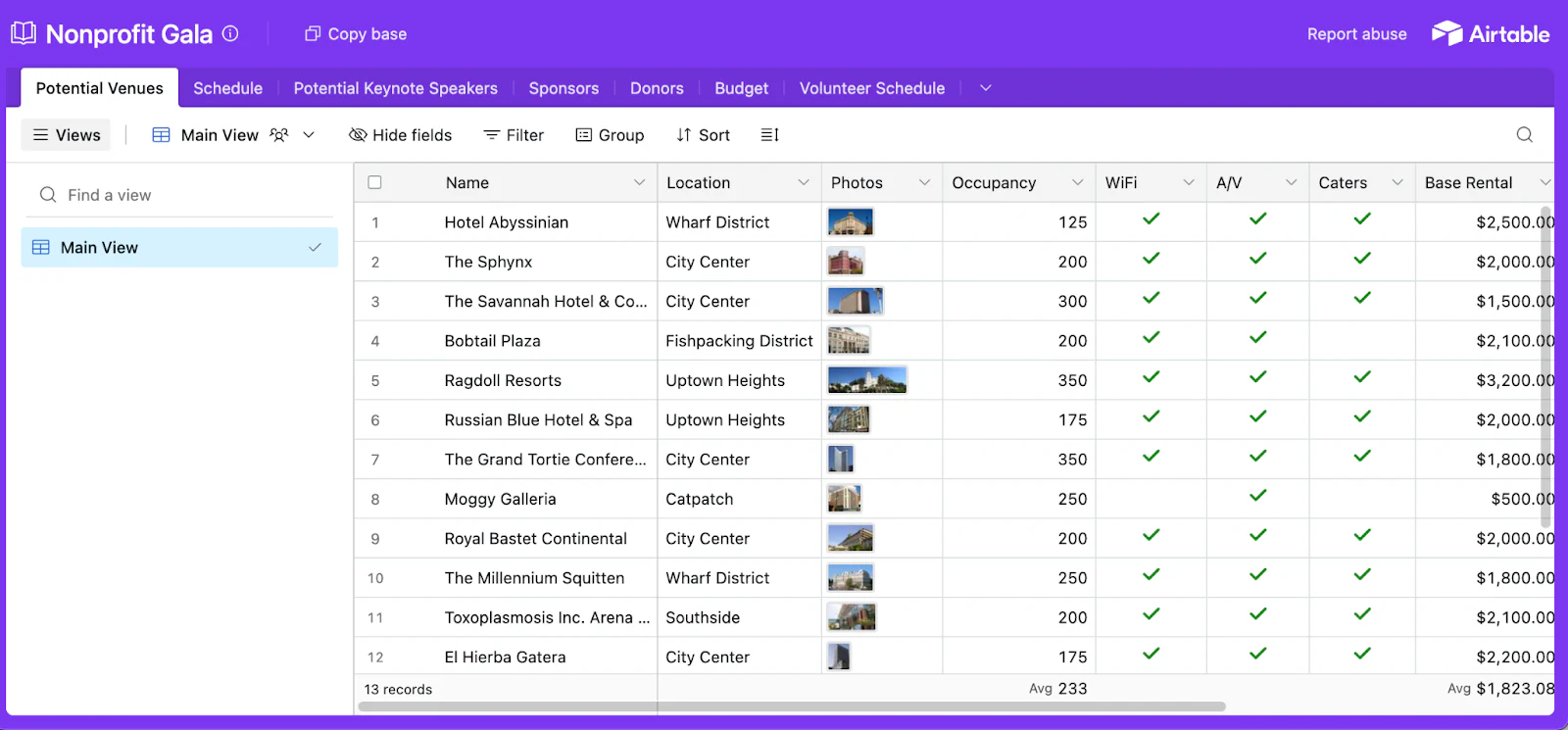1568x730 pixels.
Task: Expand the Occupancy column dropdown arrow
Action: [1078, 183]
